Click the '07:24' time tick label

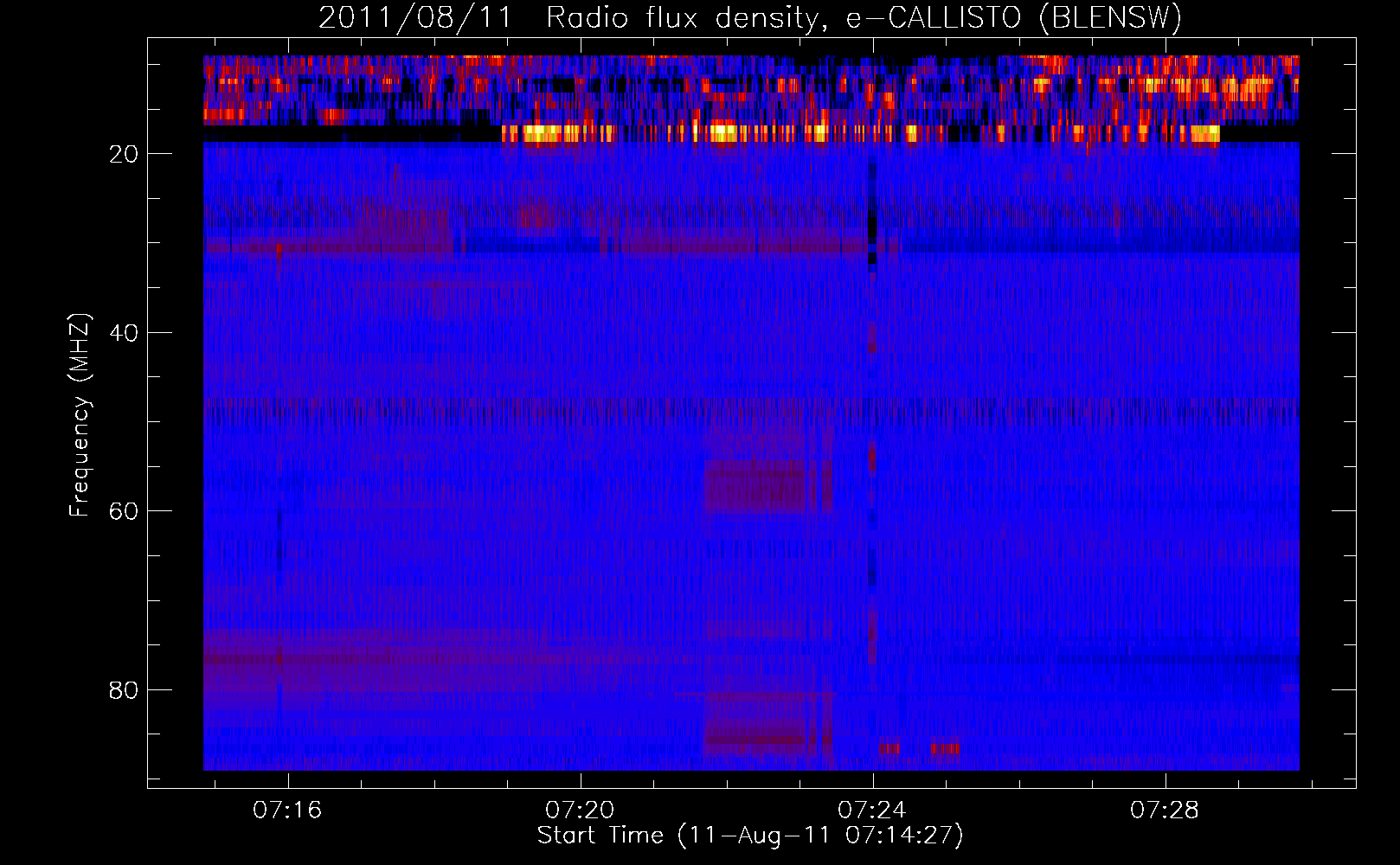point(872,810)
